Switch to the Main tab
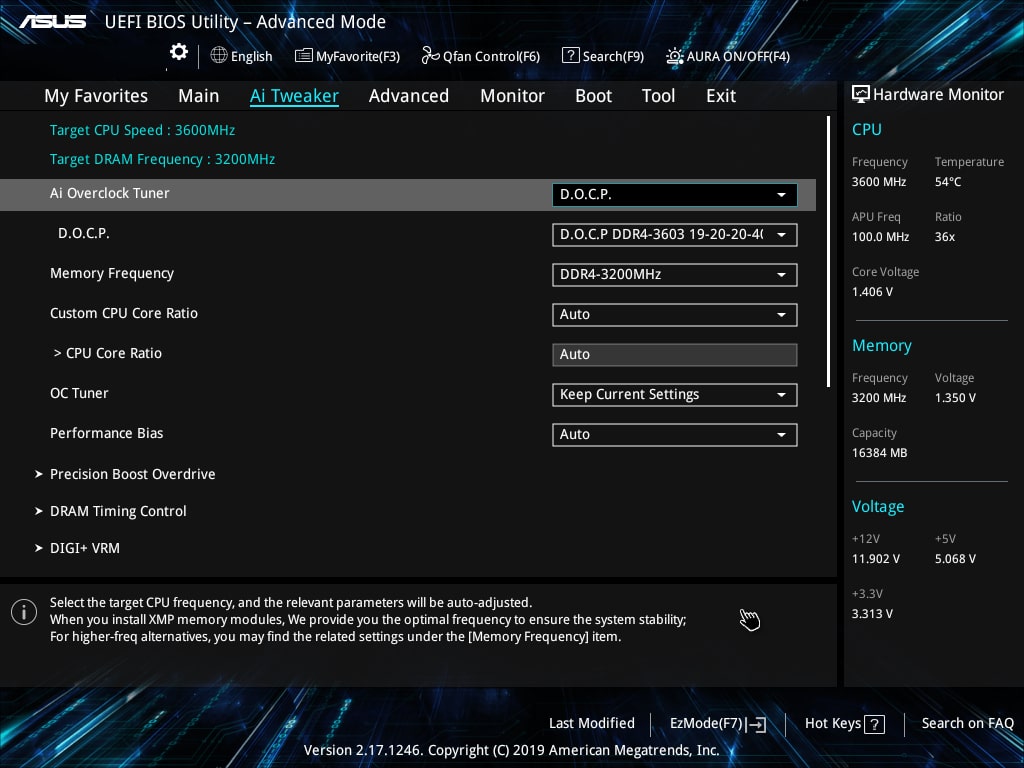Image resolution: width=1024 pixels, height=768 pixels. coord(199,96)
